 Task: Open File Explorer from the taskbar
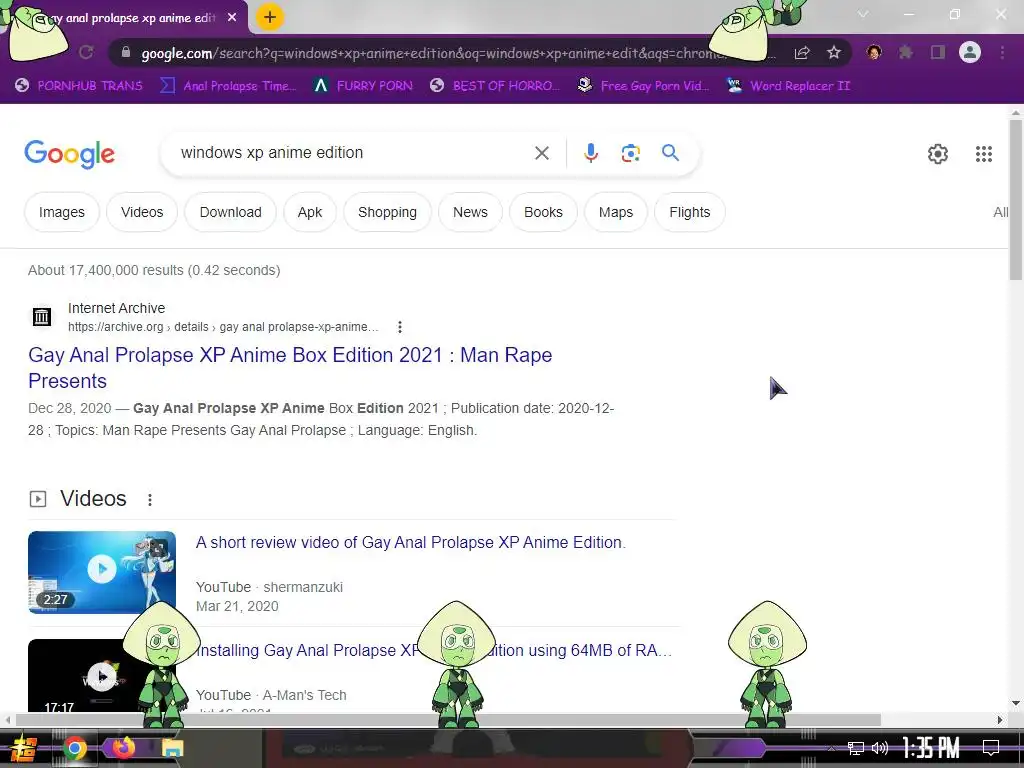point(172,748)
